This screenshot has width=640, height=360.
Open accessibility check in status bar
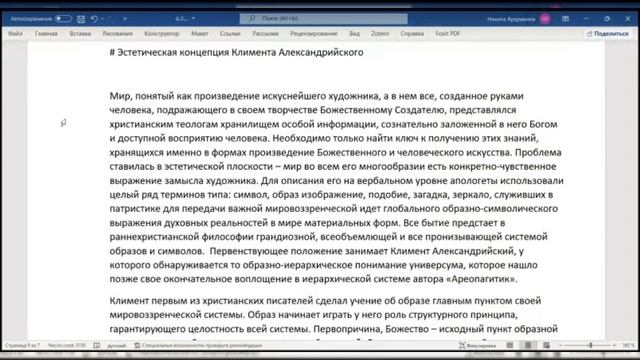pos(198,345)
